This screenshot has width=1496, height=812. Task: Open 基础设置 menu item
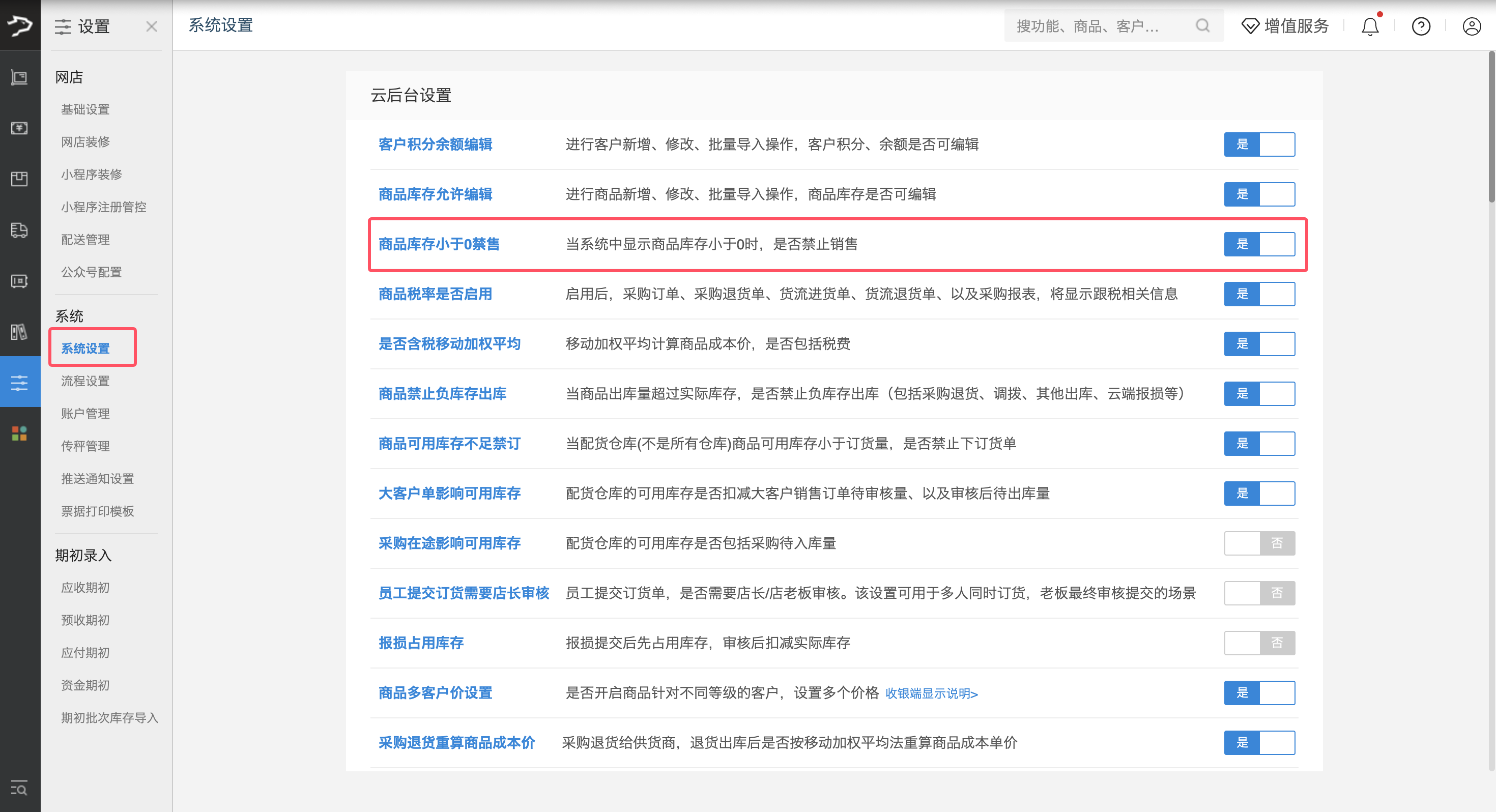coord(85,109)
